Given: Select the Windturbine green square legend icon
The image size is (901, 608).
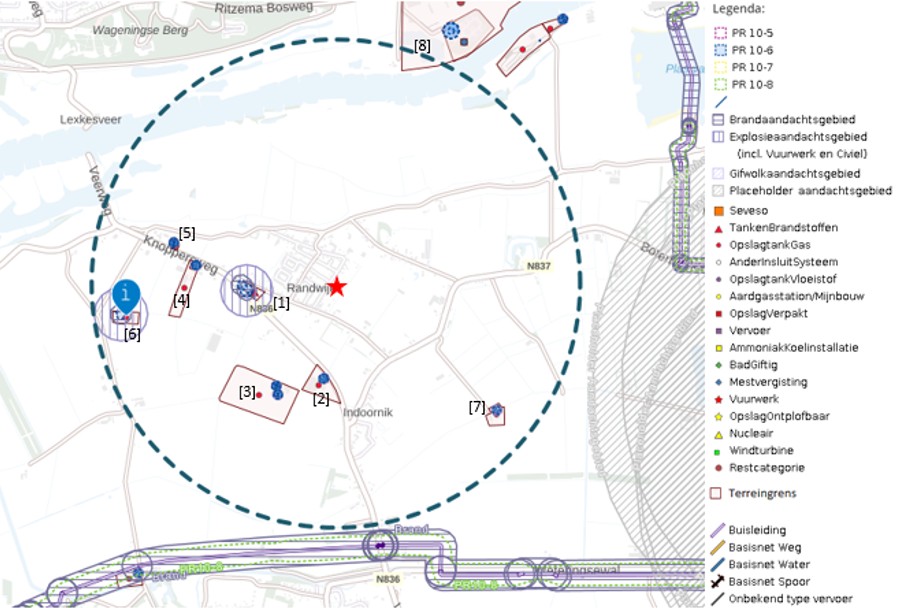Looking at the screenshot, I should point(718,452).
